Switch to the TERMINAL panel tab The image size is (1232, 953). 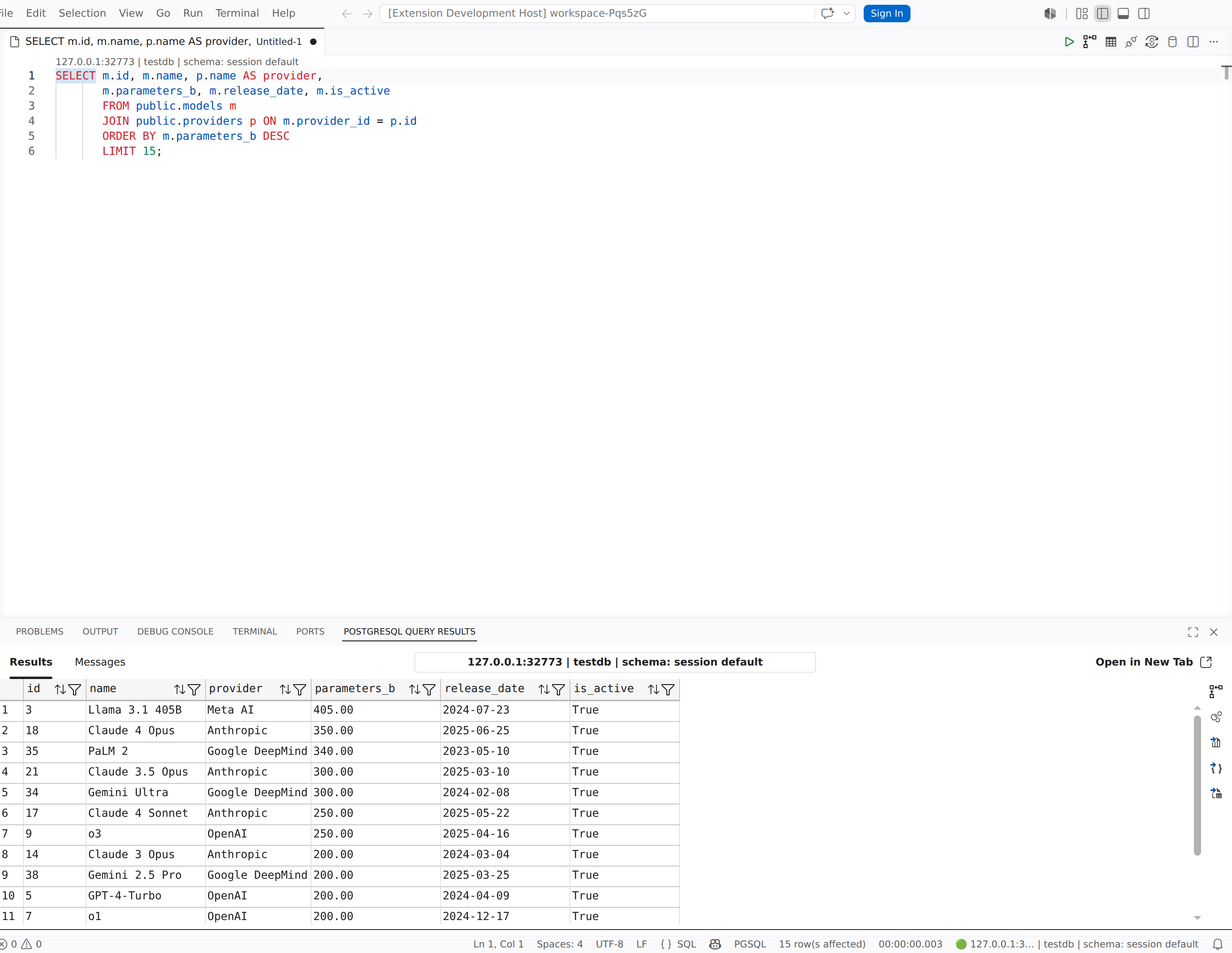[255, 631]
